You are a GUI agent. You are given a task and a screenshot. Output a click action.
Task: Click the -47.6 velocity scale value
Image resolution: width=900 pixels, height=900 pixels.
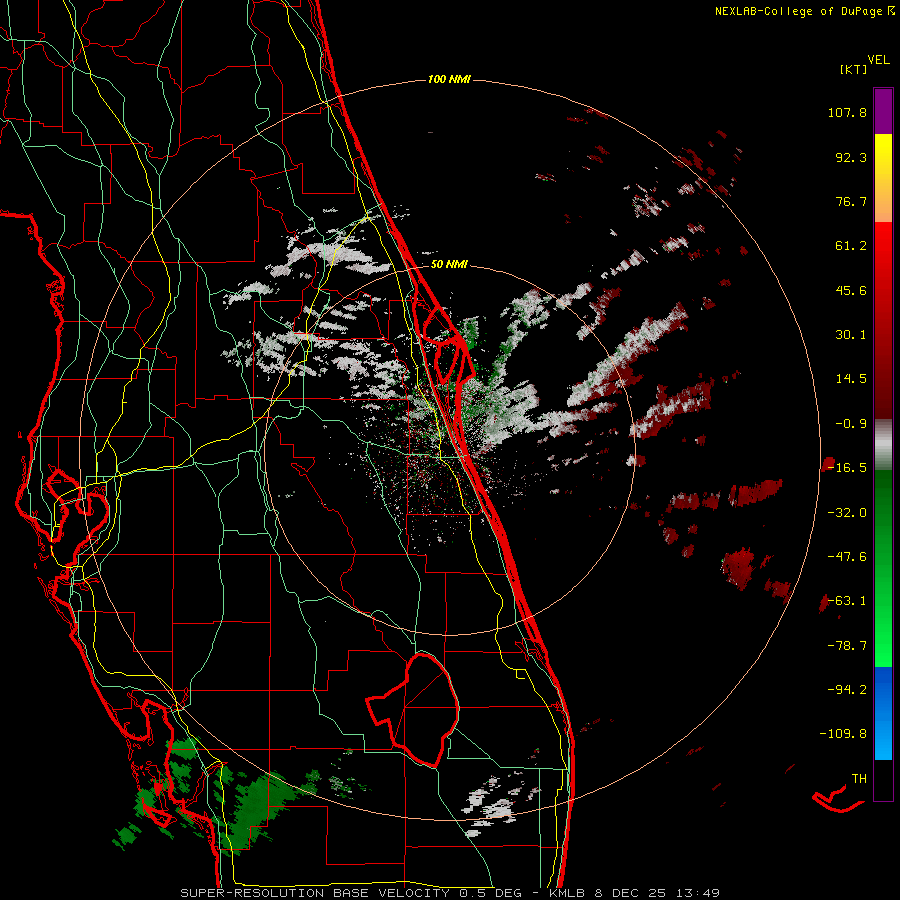pyautogui.click(x=847, y=557)
